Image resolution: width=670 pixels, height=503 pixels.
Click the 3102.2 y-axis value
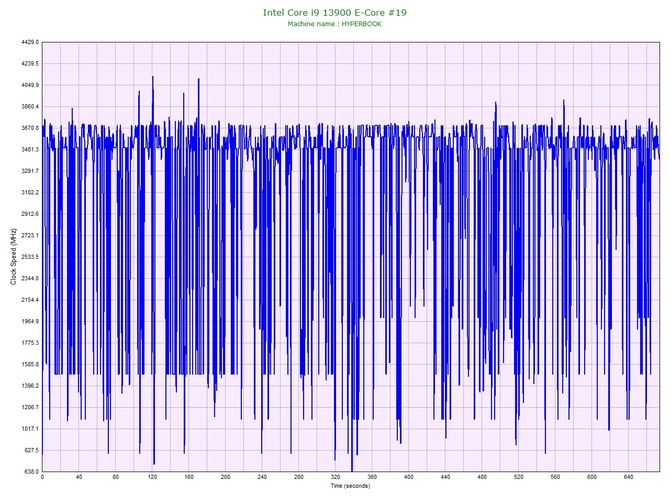[x=30, y=192]
